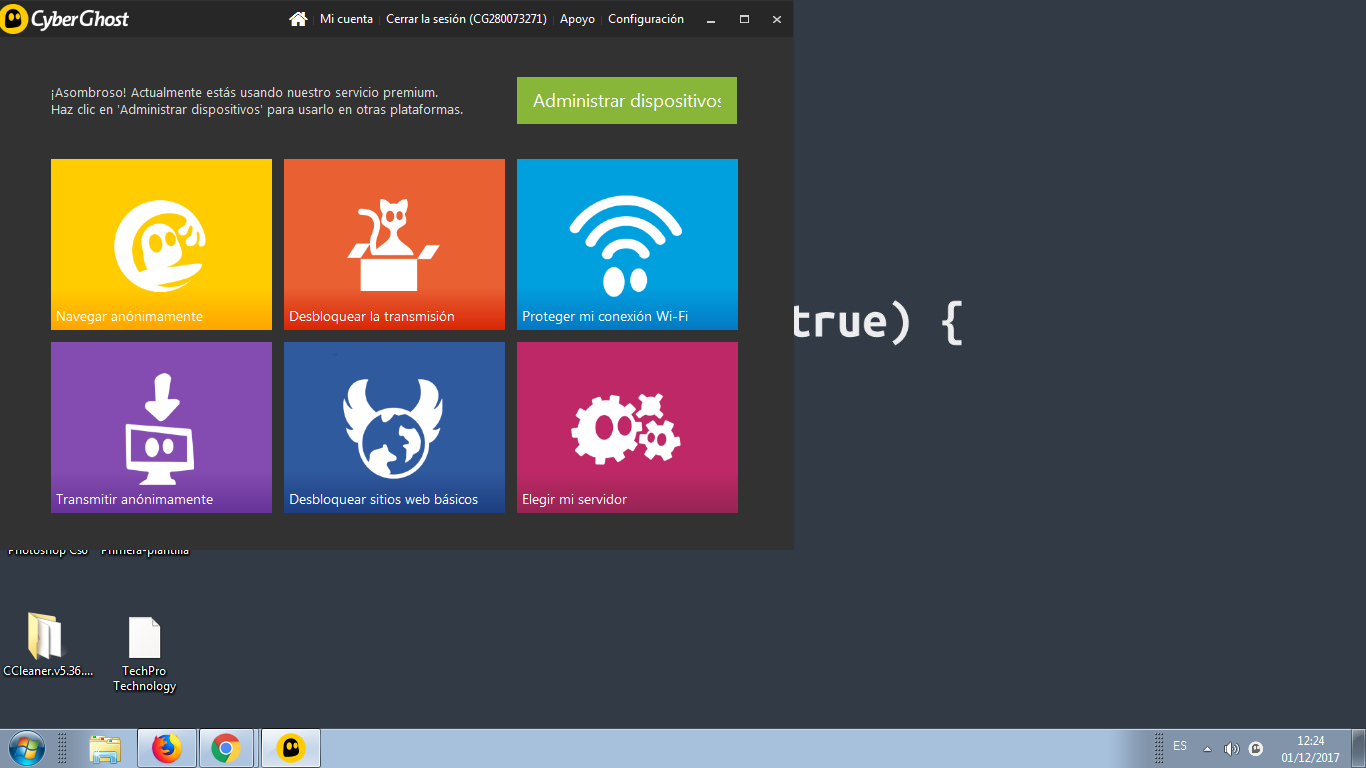Image resolution: width=1366 pixels, height=768 pixels.
Task: Launch Firefox from the taskbar
Action: [x=167, y=748]
